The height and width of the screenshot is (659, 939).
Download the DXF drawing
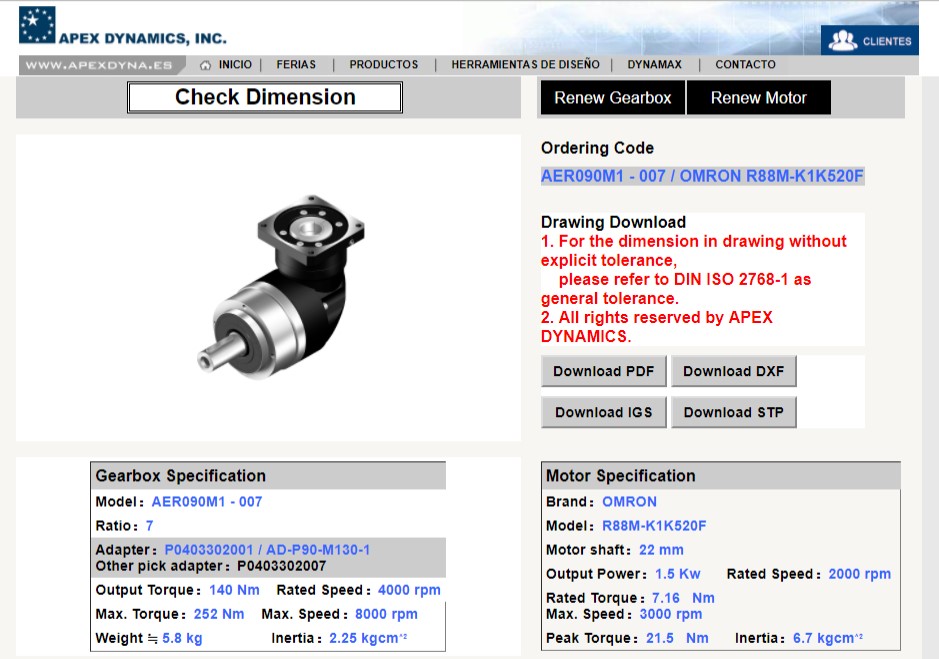(734, 371)
